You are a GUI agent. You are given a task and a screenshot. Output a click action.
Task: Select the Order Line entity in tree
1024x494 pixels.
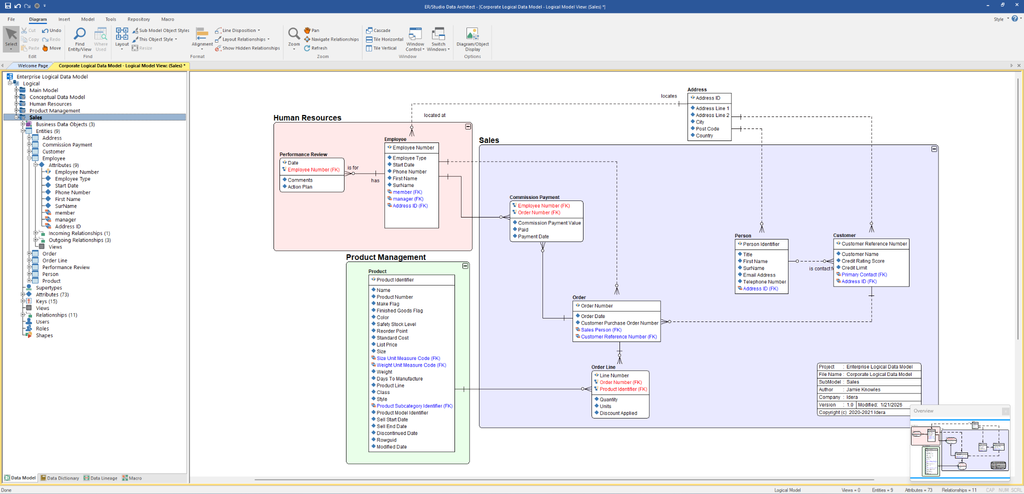55,261
